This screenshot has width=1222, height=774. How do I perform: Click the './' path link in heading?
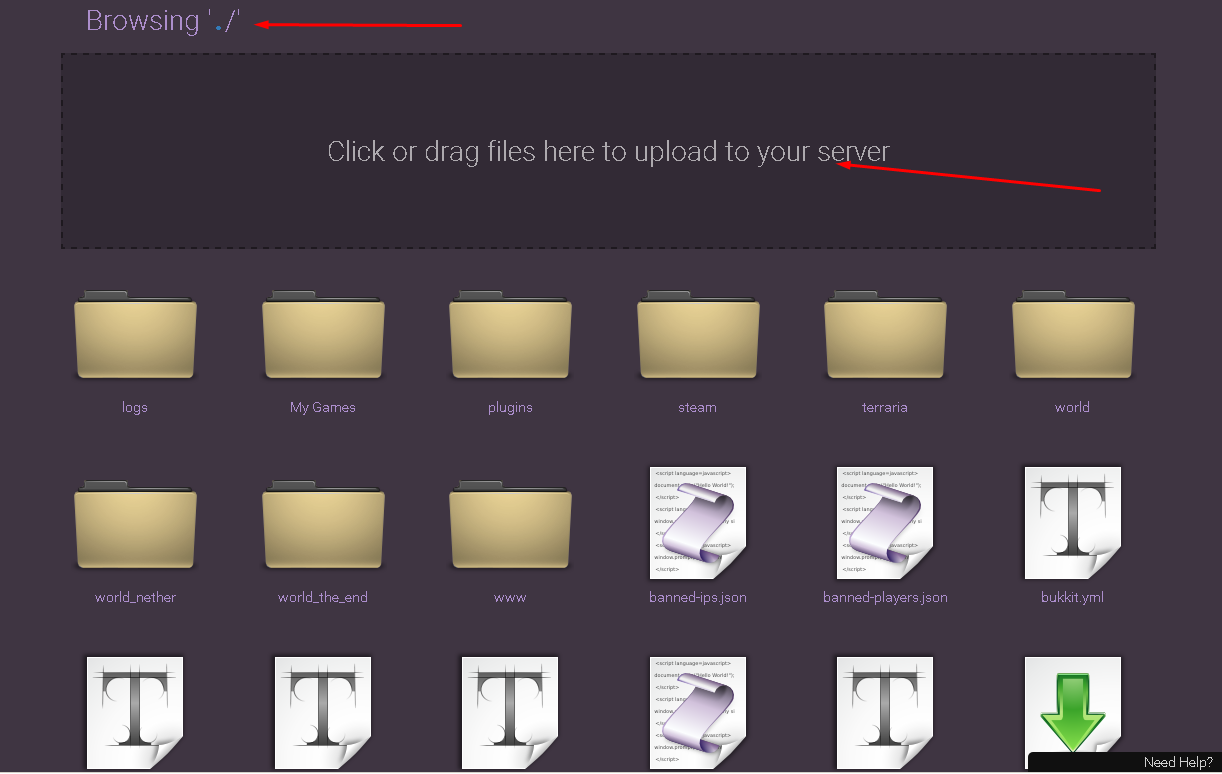[x=225, y=21]
